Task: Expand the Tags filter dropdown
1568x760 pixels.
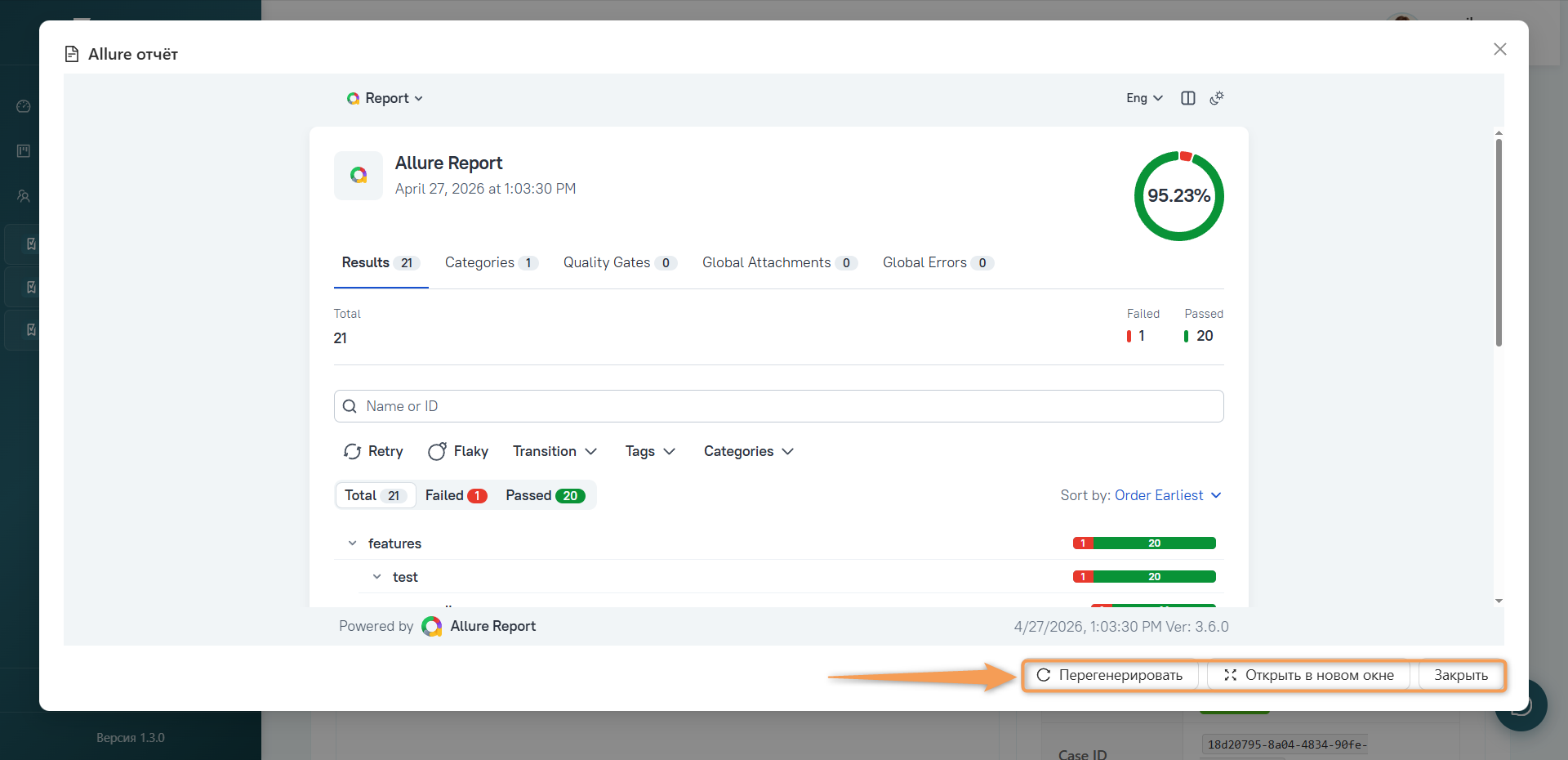Action: pyautogui.click(x=650, y=451)
